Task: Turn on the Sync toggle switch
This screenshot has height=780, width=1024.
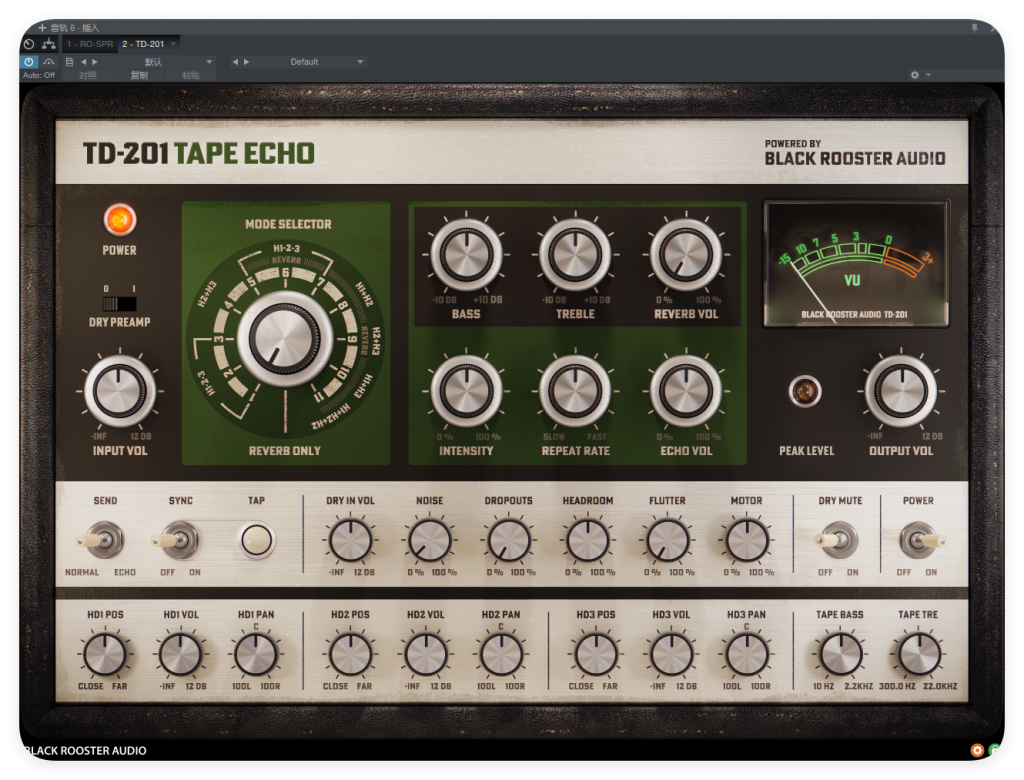Action: 180,540
